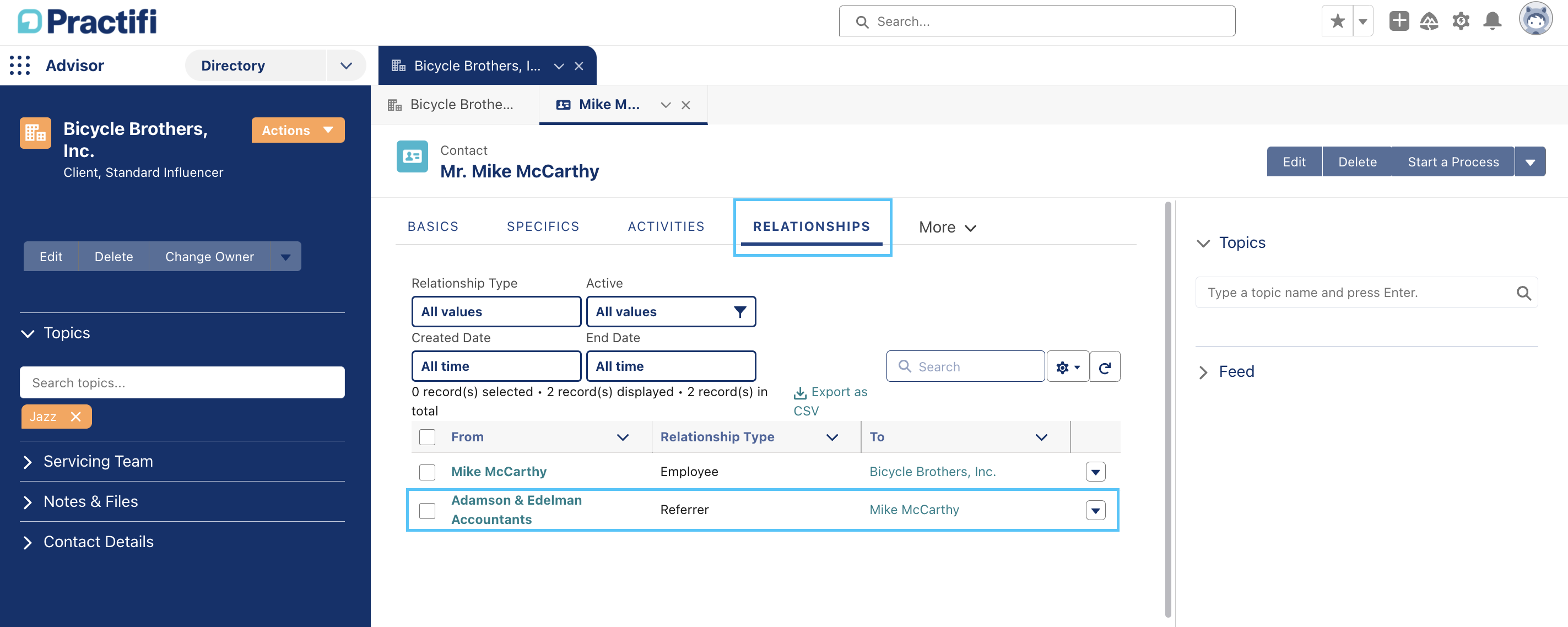Open the Mike M... subtab chevron menu

click(x=666, y=105)
